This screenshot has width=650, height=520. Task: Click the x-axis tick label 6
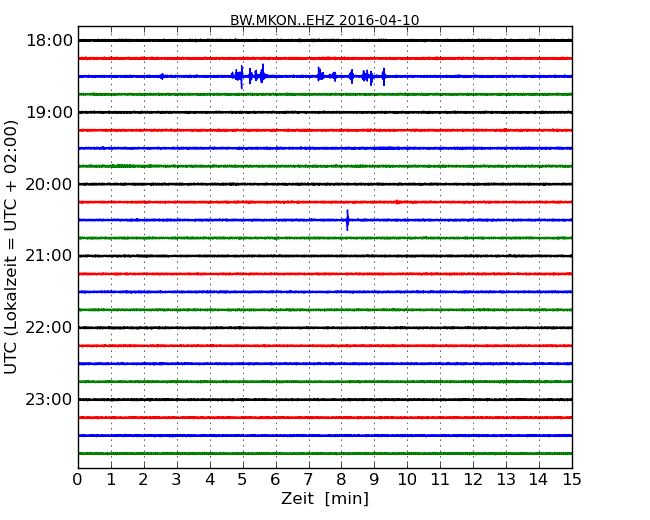click(x=275, y=480)
